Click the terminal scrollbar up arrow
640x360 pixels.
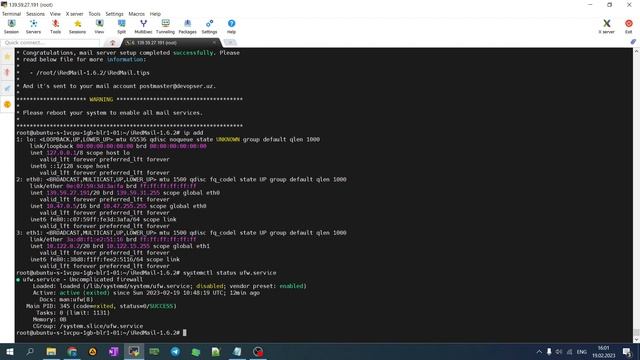point(636,52)
